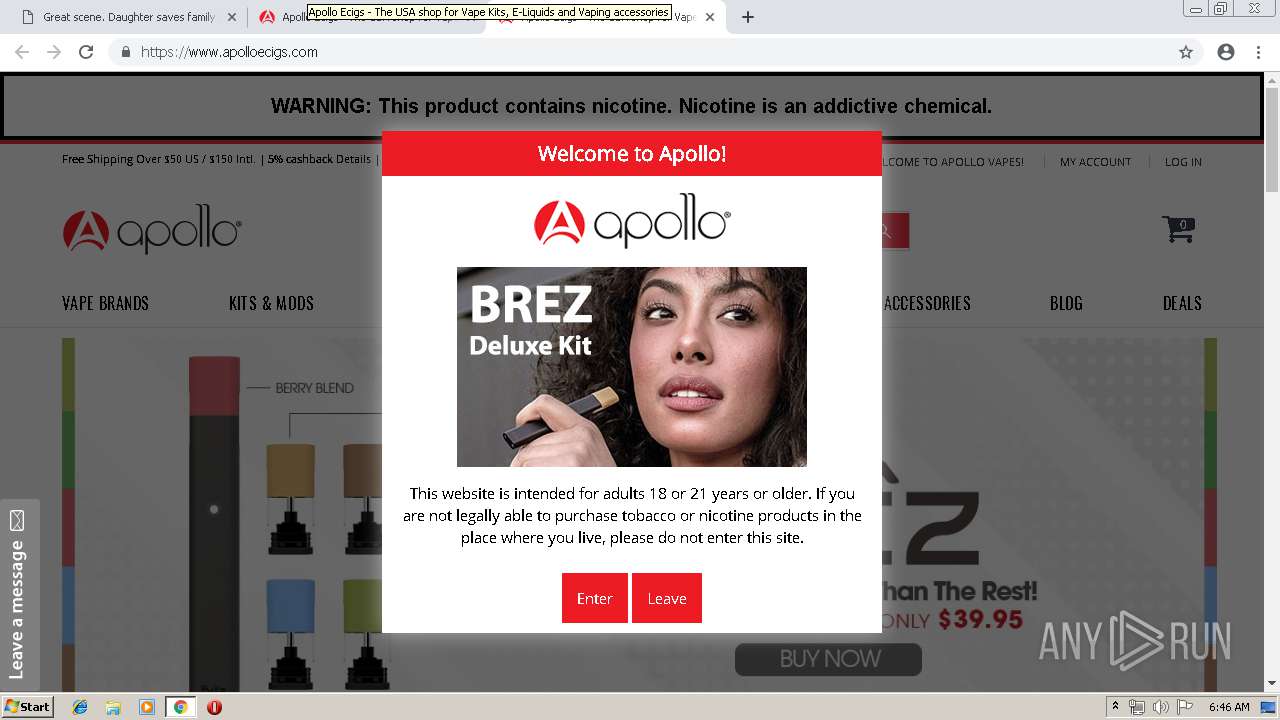Viewport: 1280px width, 720px height.
Task: Close the Great scene tab
Action: pos(232,17)
